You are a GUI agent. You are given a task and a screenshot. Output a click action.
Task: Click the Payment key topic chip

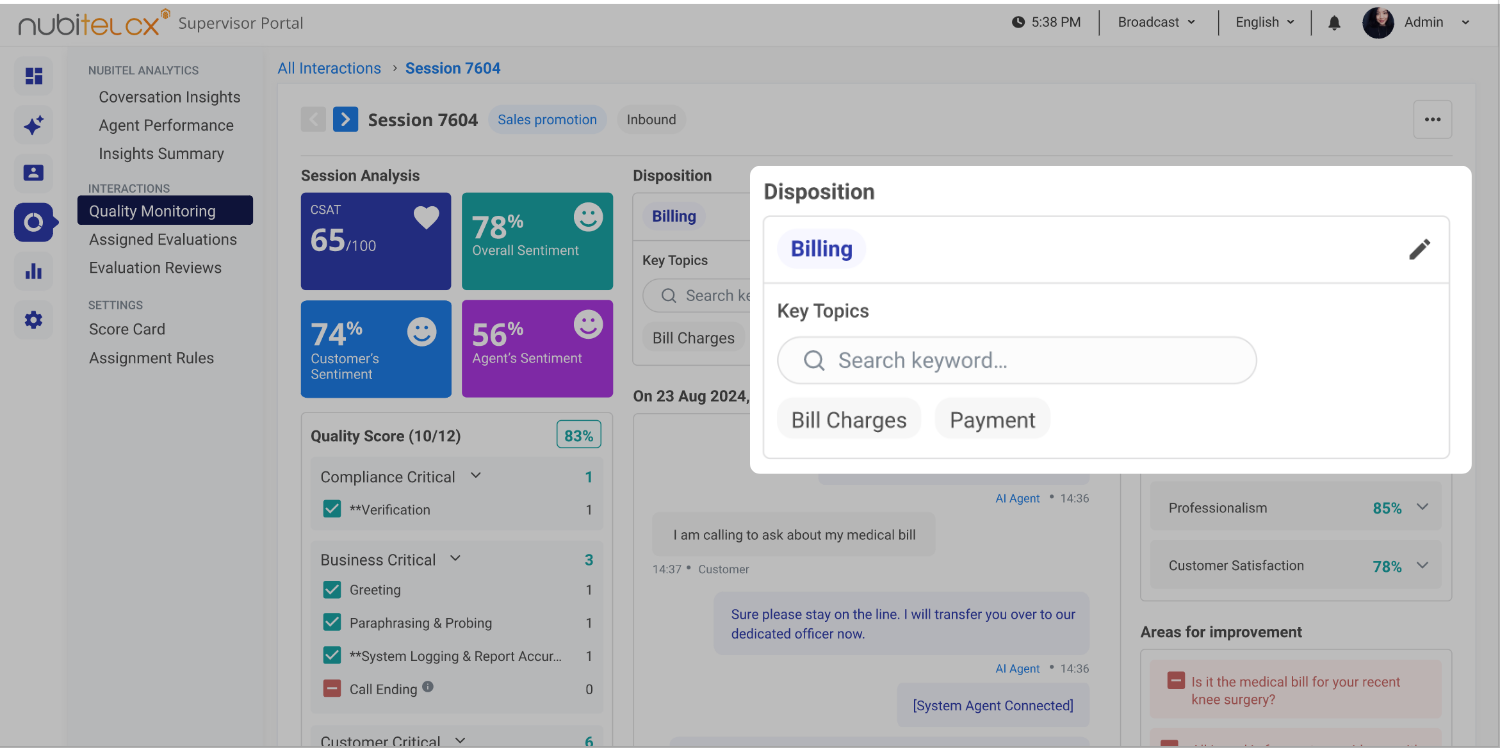click(x=993, y=420)
